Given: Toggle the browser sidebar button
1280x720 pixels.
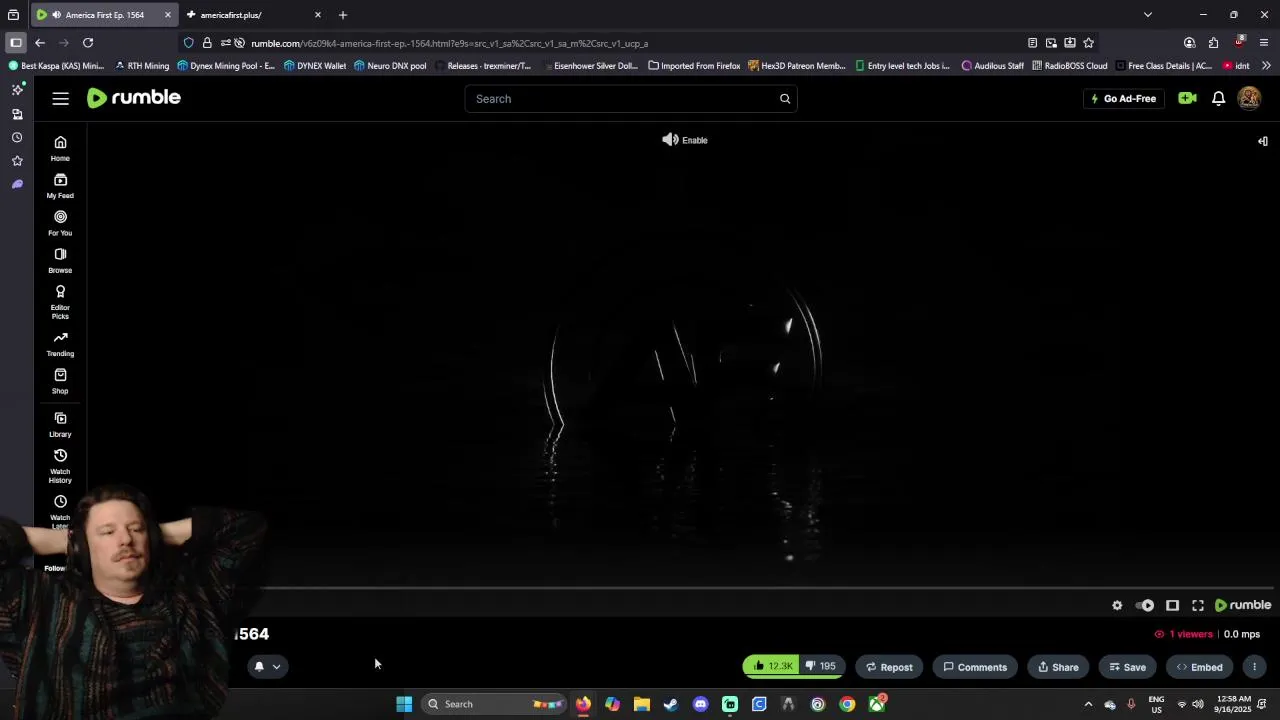Looking at the screenshot, I should (15, 43).
